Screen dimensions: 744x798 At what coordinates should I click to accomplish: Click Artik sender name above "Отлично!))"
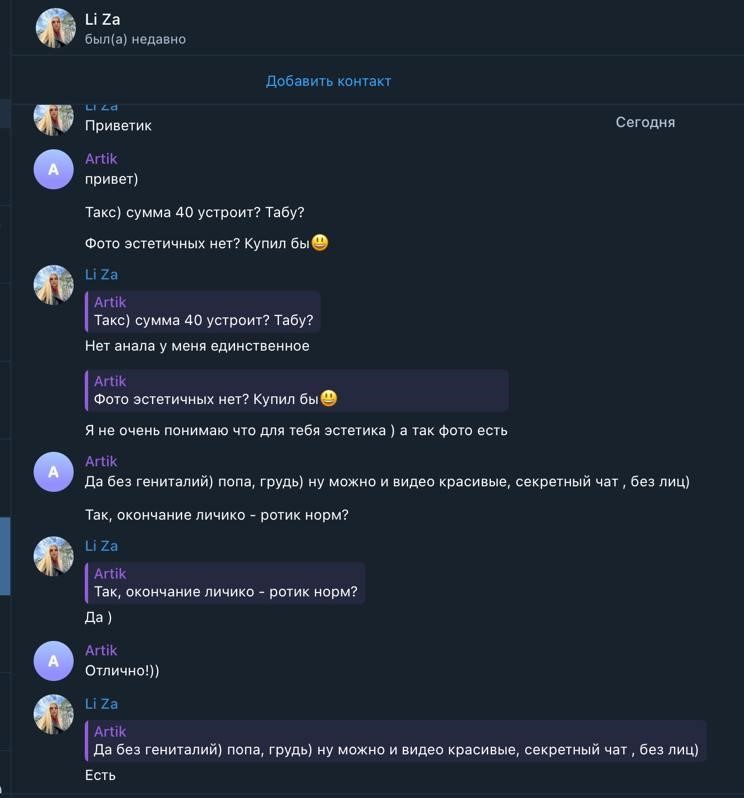point(101,650)
